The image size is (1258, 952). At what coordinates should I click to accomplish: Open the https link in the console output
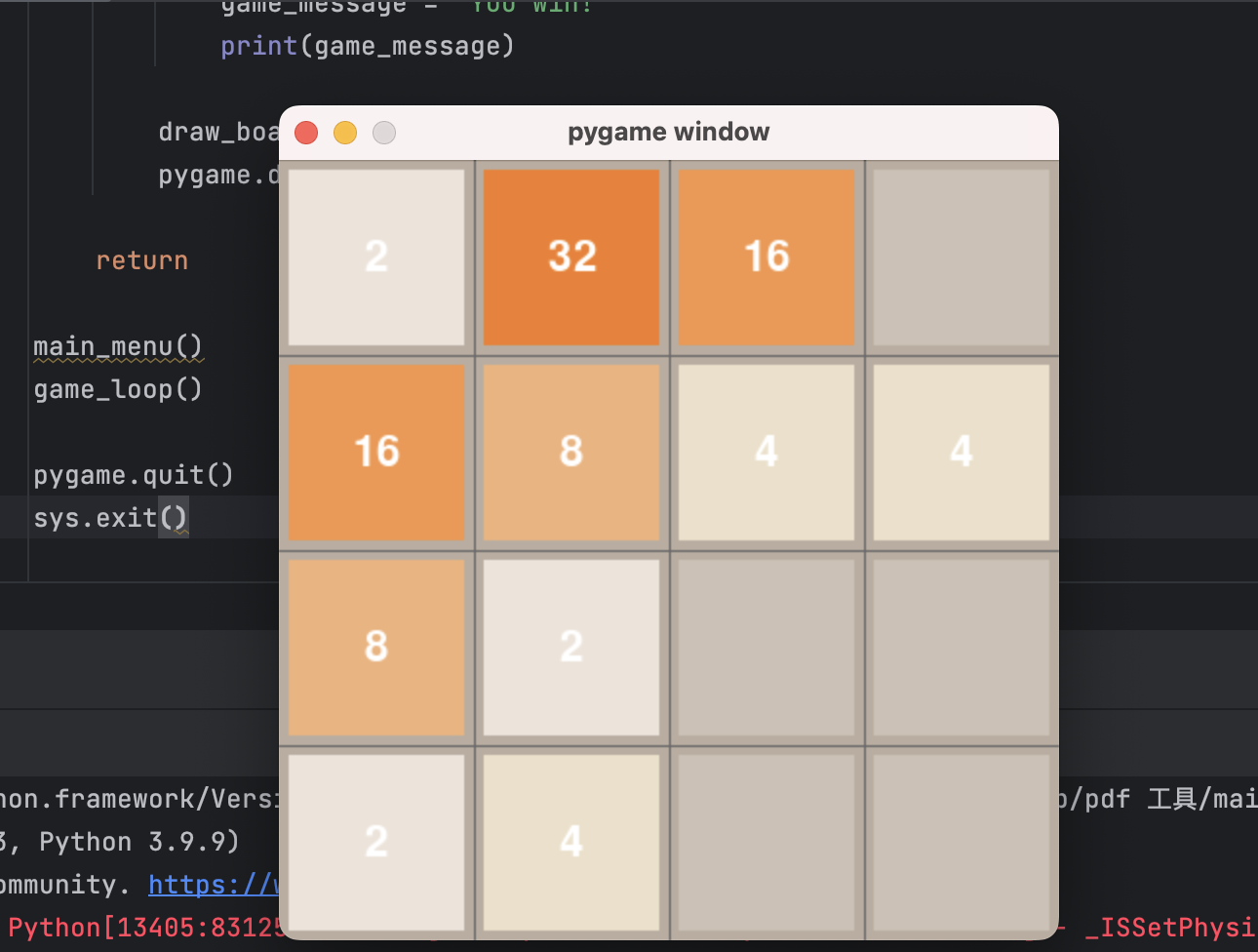click(x=214, y=885)
